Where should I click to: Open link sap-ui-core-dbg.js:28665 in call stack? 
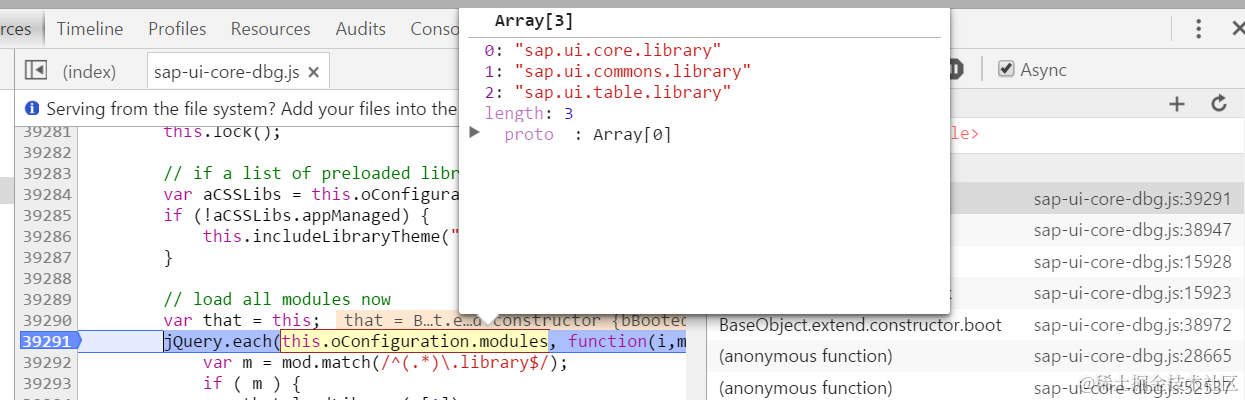point(1133,356)
